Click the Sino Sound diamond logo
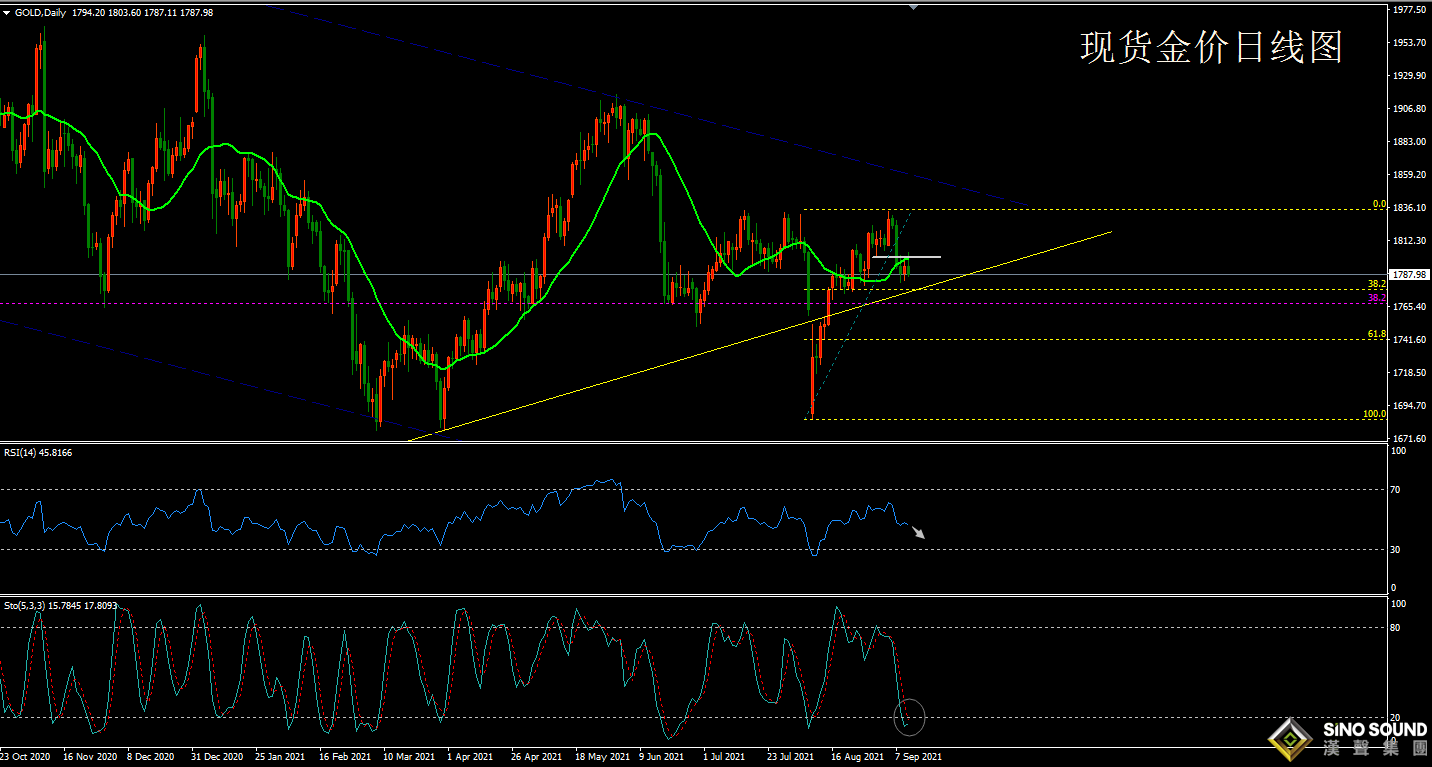 click(1290, 740)
